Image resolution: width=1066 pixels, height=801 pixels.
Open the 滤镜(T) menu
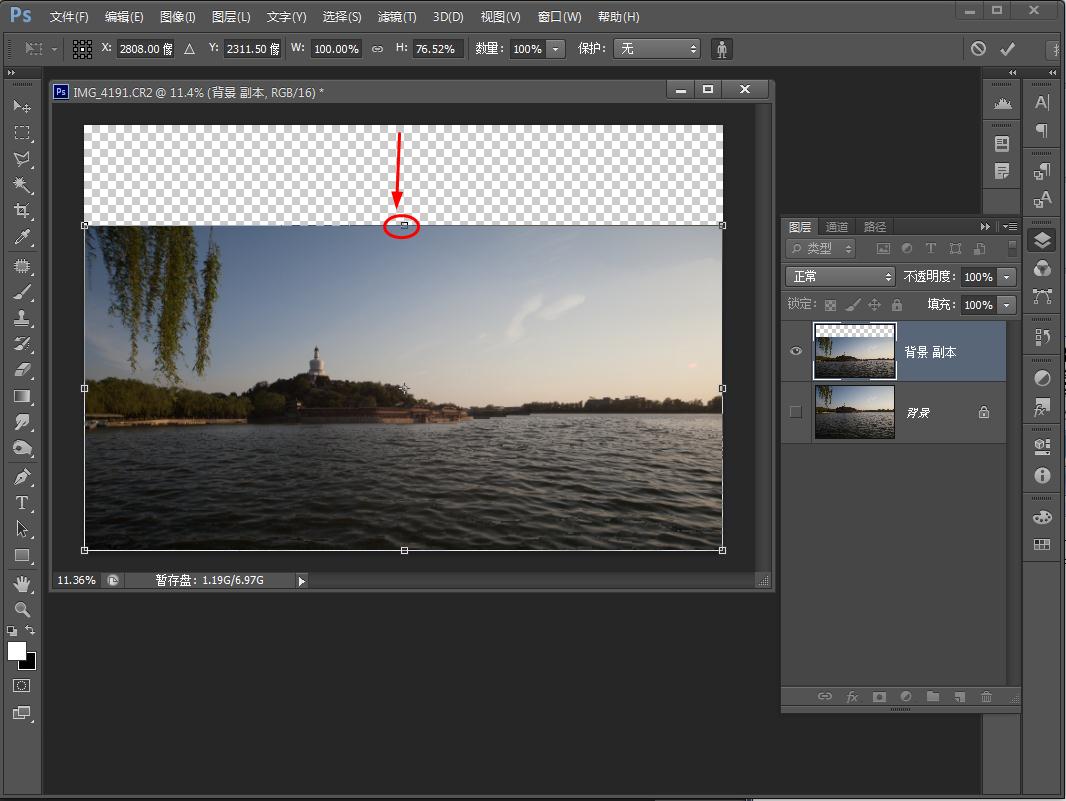[x=397, y=17]
